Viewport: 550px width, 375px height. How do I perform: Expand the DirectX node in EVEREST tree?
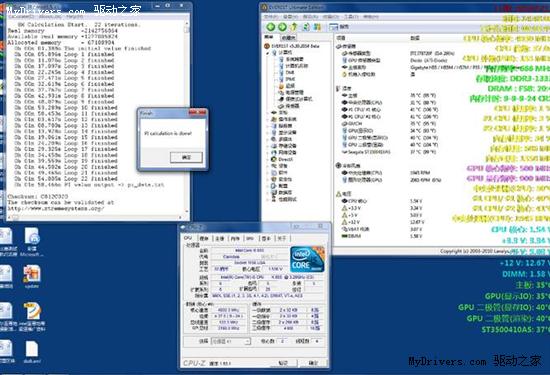tap(268, 160)
